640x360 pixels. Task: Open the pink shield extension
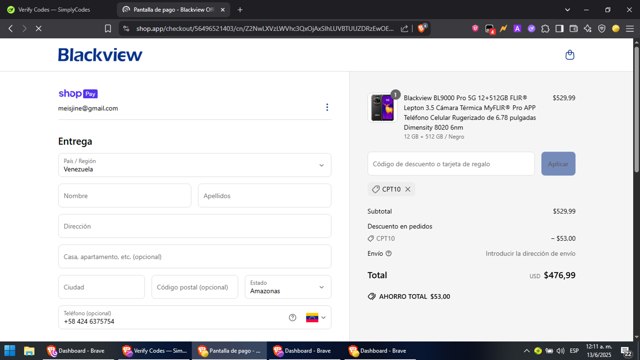475,28
